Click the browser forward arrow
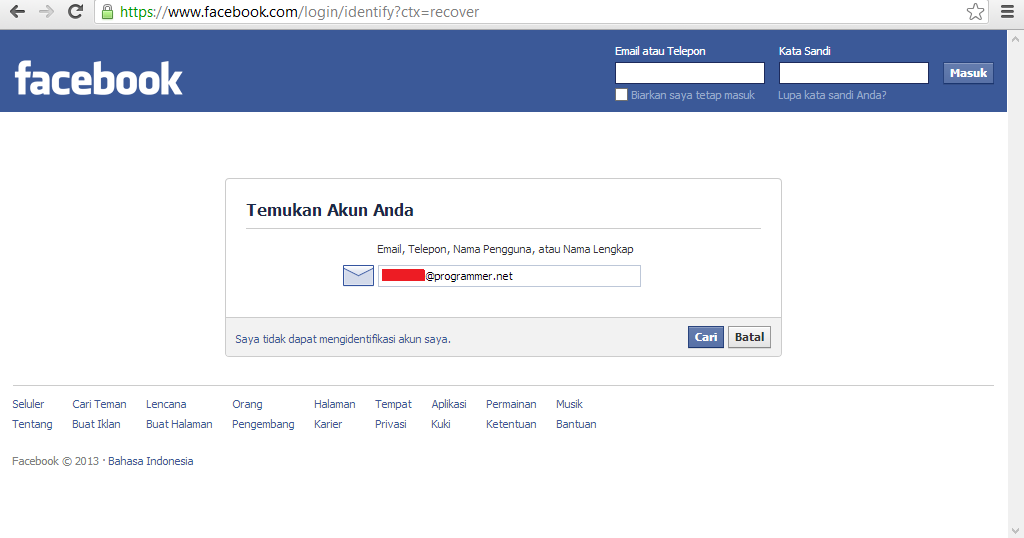The image size is (1024, 538). click(46, 12)
